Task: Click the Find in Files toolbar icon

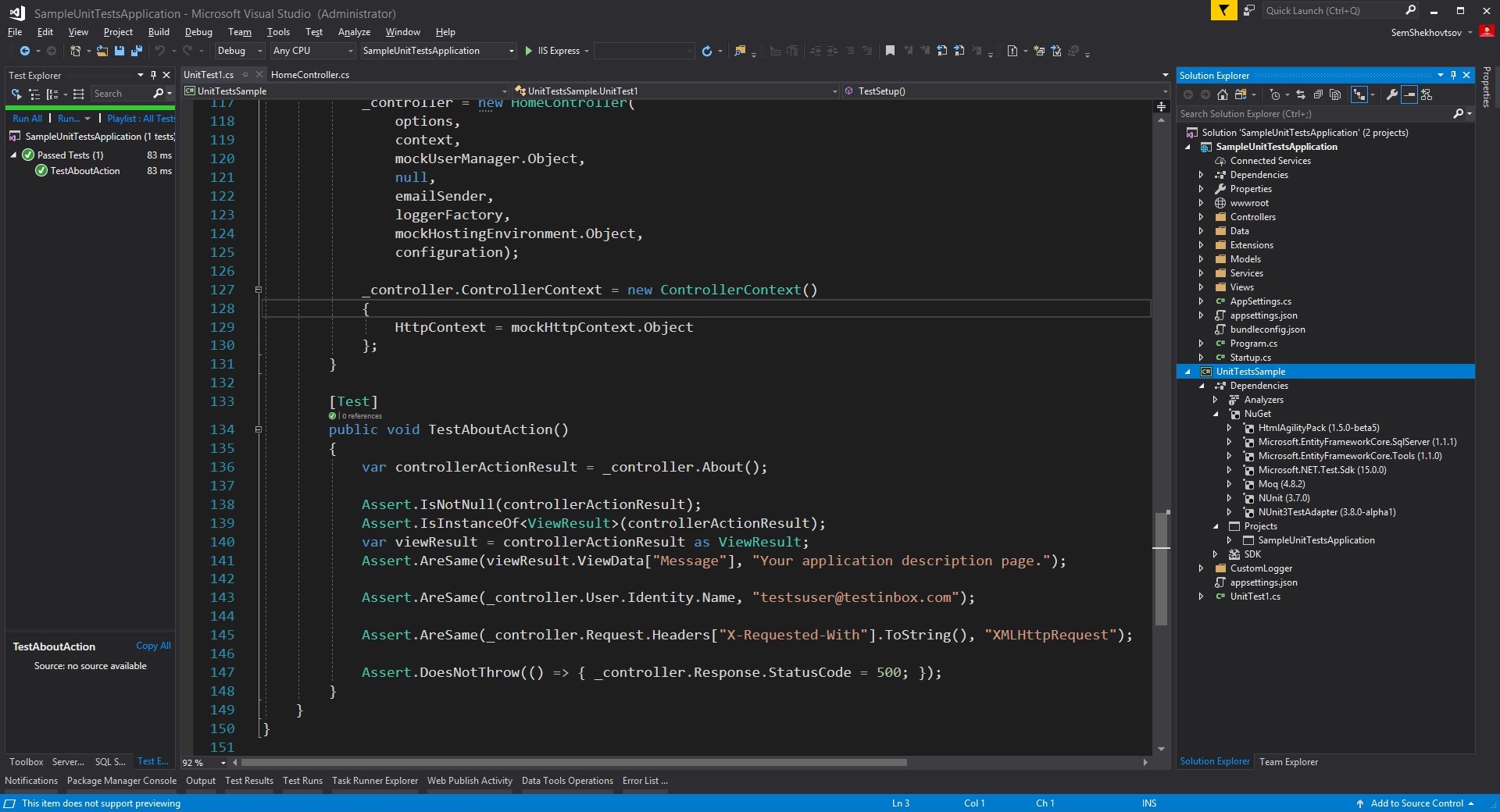Action: [x=740, y=51]
